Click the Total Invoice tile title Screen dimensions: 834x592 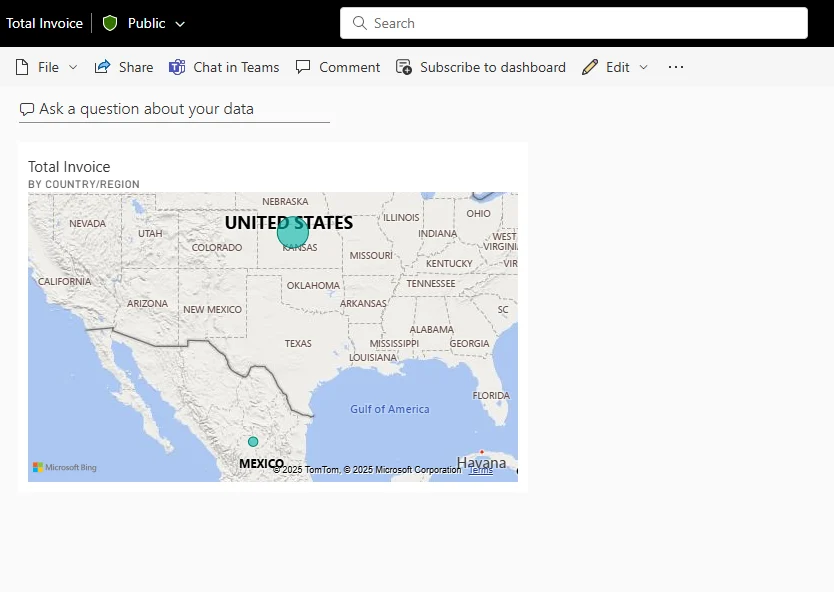click(69, 166)
